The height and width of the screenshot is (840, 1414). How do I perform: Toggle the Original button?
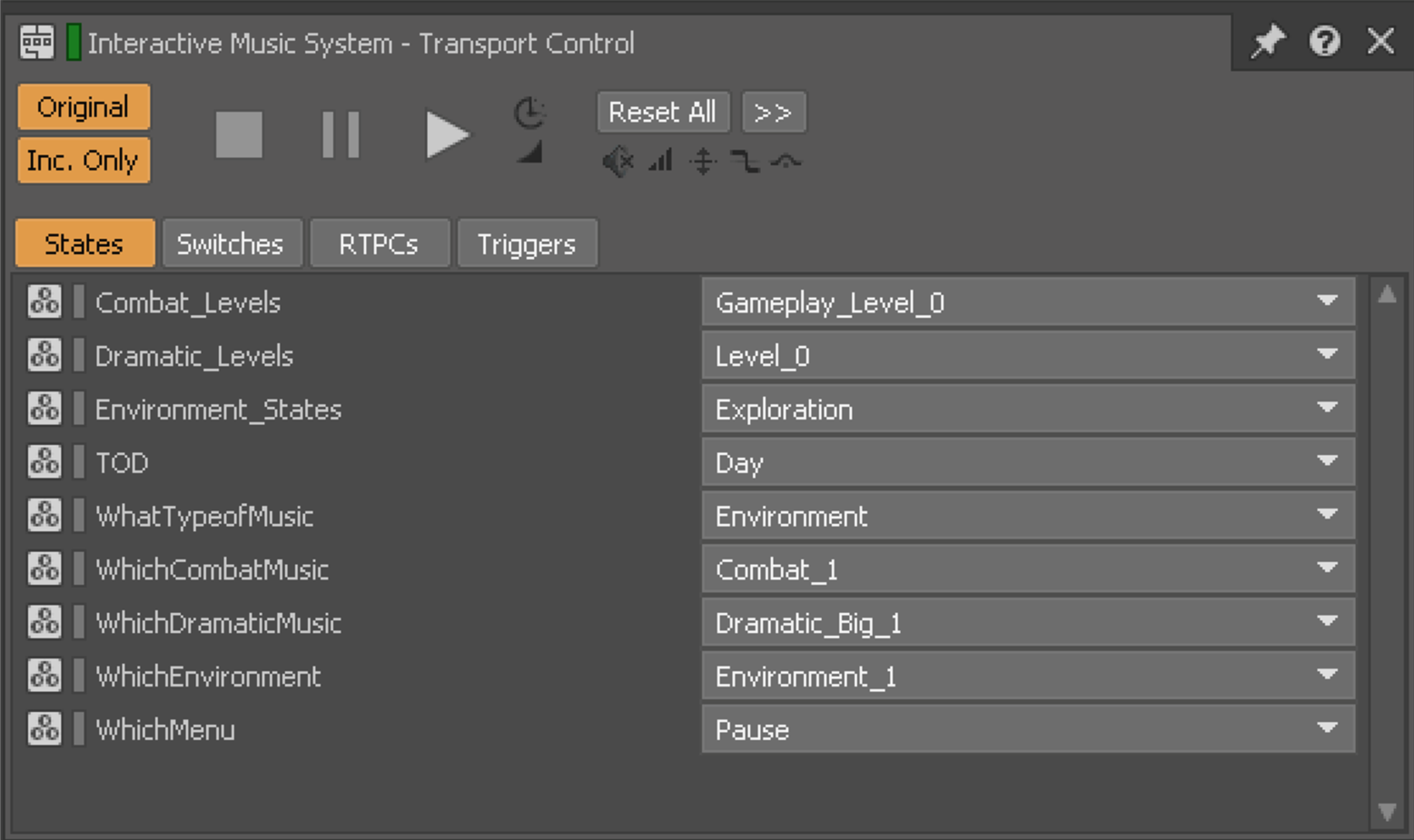point(84,107)
